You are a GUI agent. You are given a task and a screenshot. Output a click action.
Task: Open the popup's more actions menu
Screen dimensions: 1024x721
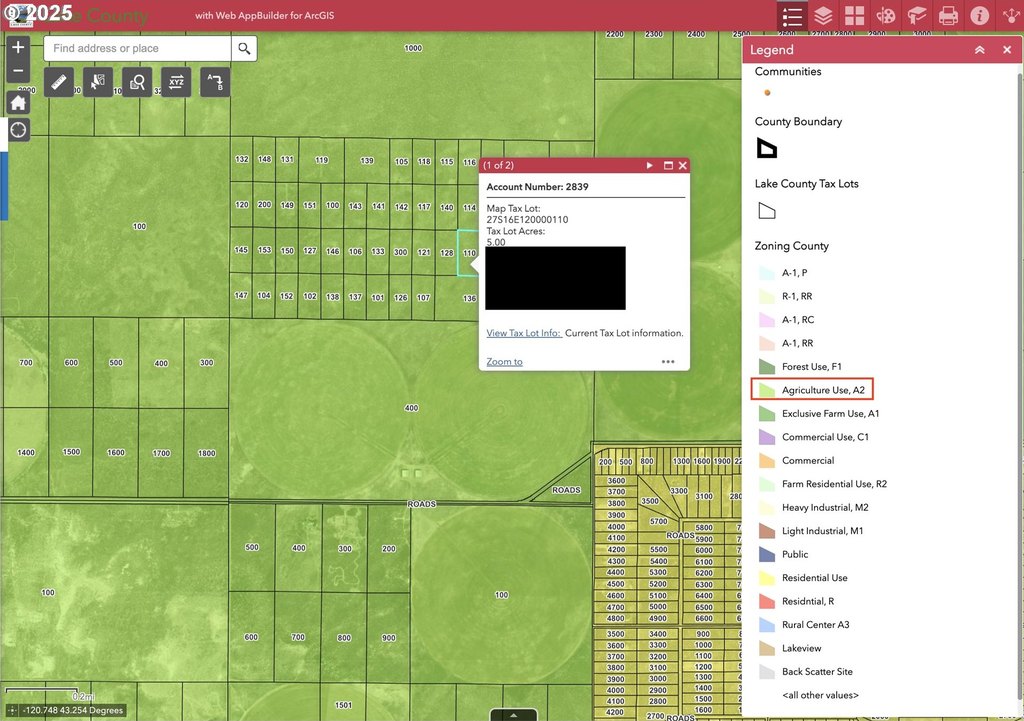pyautogui.click(x=668, y=362)
